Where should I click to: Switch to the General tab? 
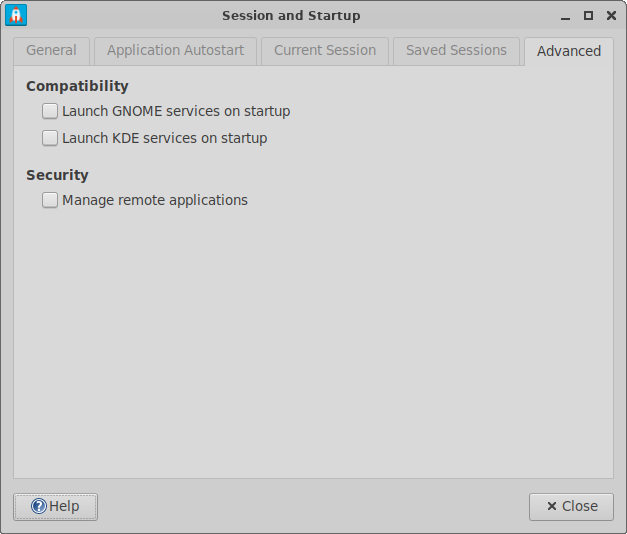pos(51,51)
